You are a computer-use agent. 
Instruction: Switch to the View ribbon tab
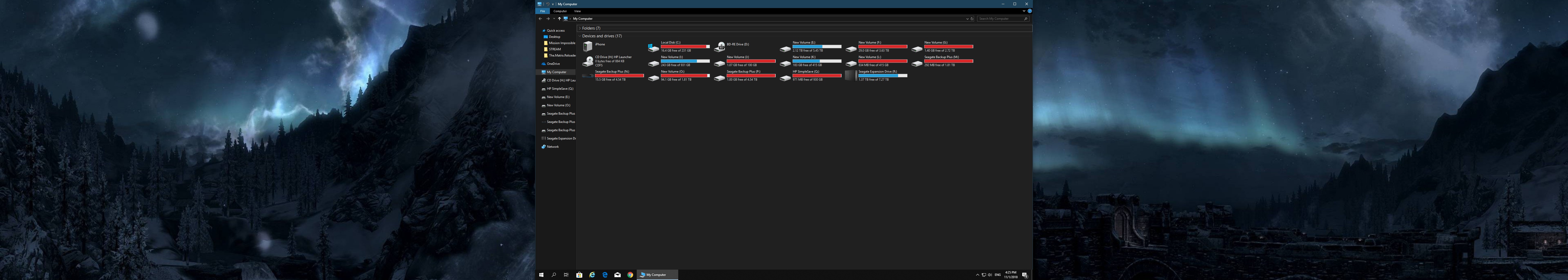pyautogui.click(x=577, y=11)
